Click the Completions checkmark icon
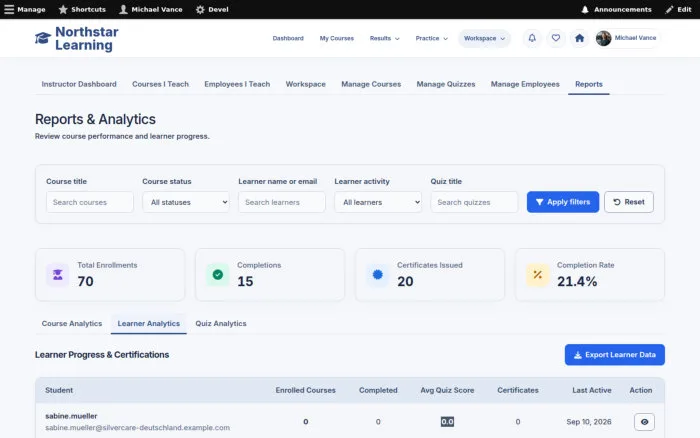The image size is (700, 438). point(217,275)
